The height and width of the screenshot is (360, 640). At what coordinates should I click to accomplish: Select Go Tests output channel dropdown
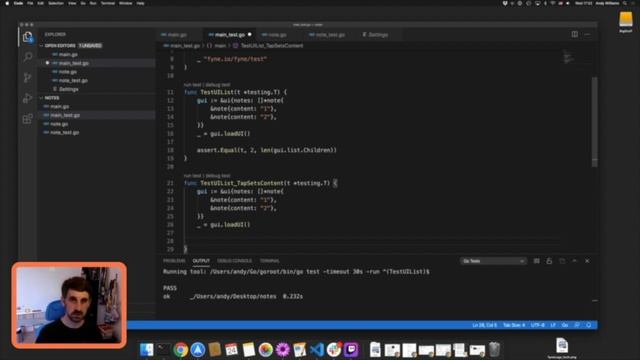[493, 261]
